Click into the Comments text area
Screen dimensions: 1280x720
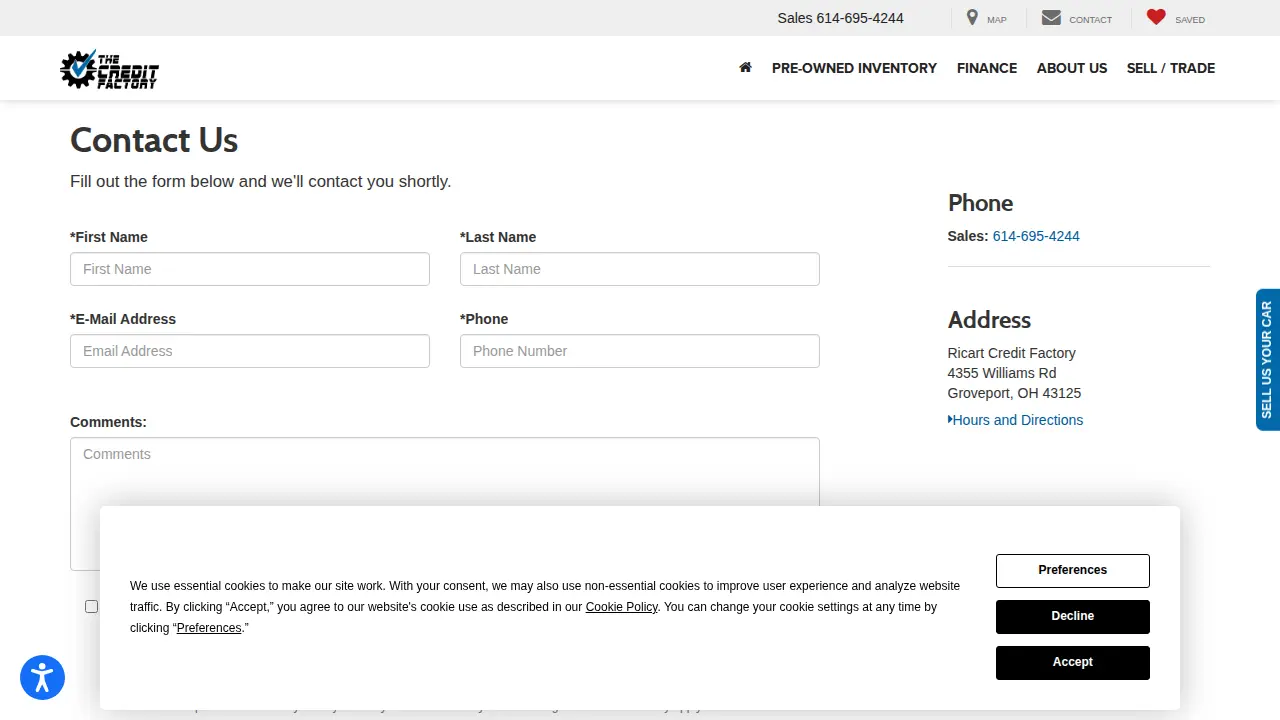point(445,503)
